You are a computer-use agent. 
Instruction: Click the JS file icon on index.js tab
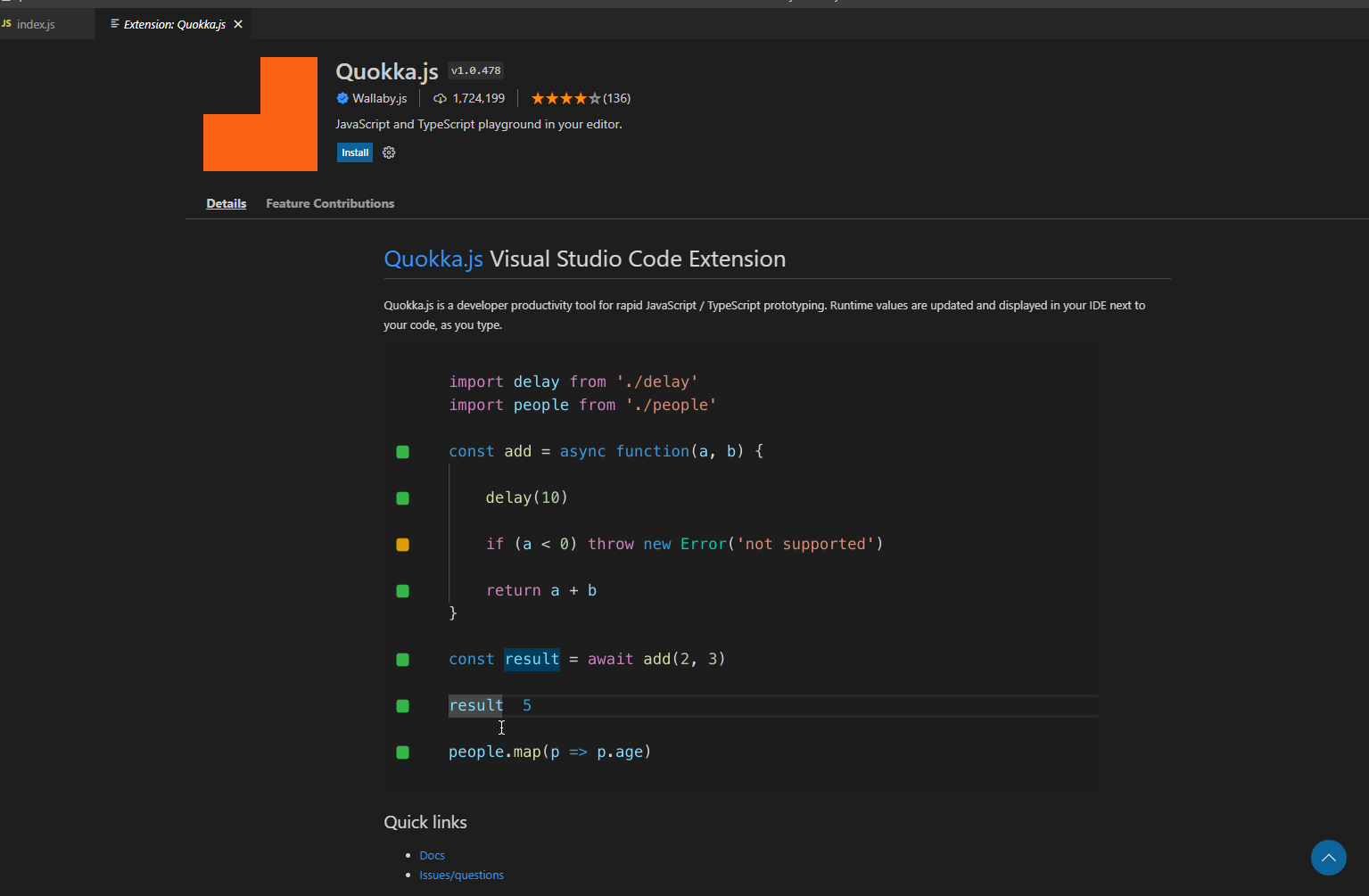7,24
